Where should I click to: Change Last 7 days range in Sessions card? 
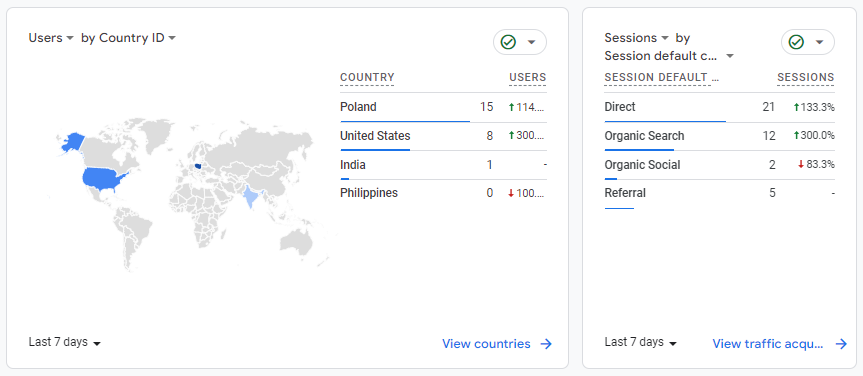641,342
